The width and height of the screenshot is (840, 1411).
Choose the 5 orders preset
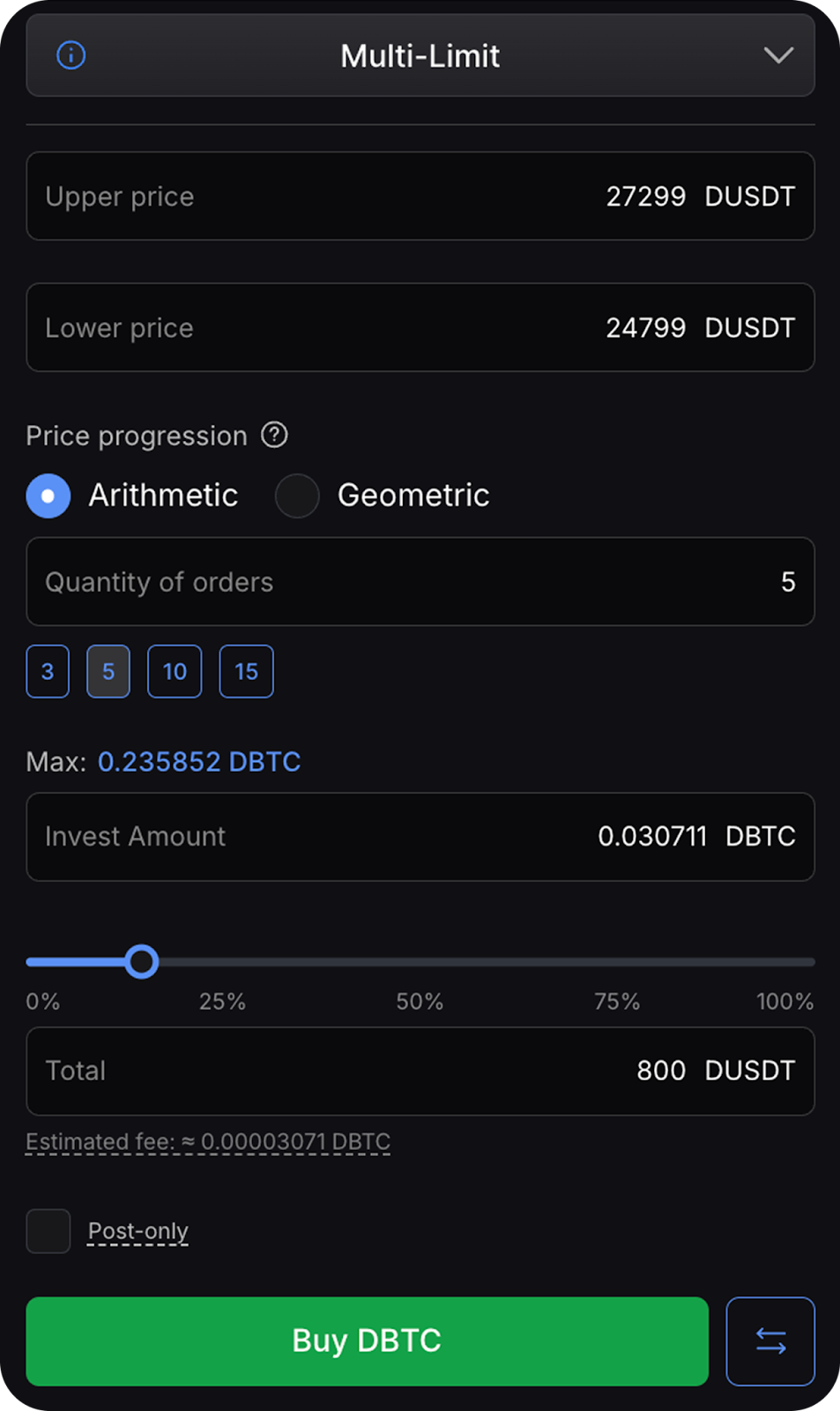108,671
